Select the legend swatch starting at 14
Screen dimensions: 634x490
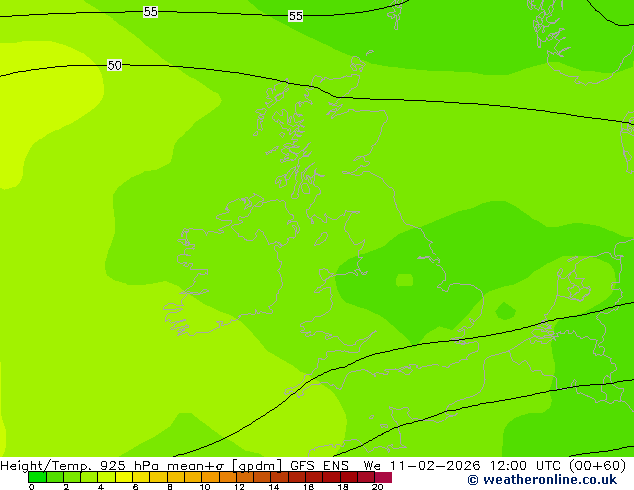point(279,477)
